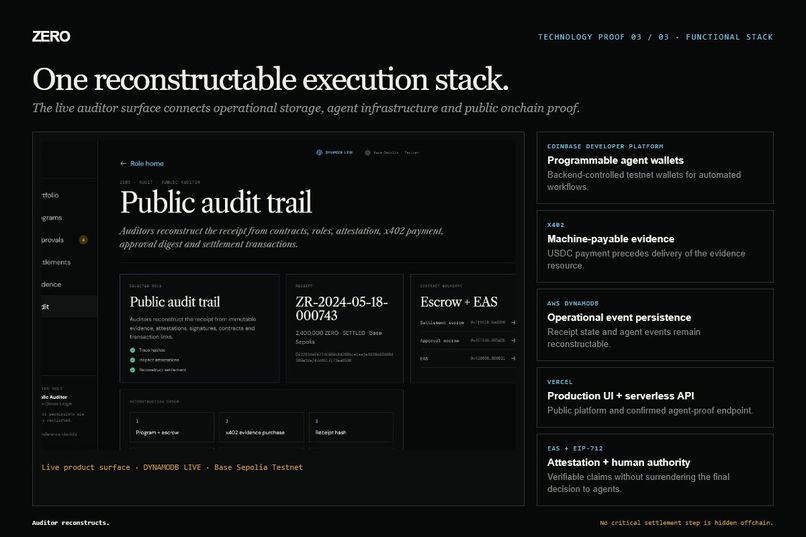Click the orange Approvals count badge
Viewport: 806px width, 537px height.
point(83,240)
